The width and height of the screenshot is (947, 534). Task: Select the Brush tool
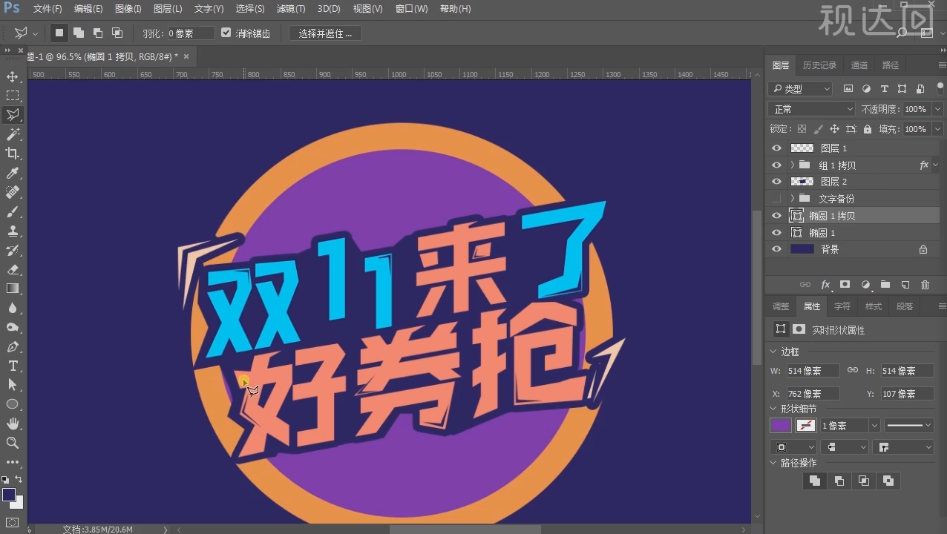pyautogui.click(x=12, y=211)
